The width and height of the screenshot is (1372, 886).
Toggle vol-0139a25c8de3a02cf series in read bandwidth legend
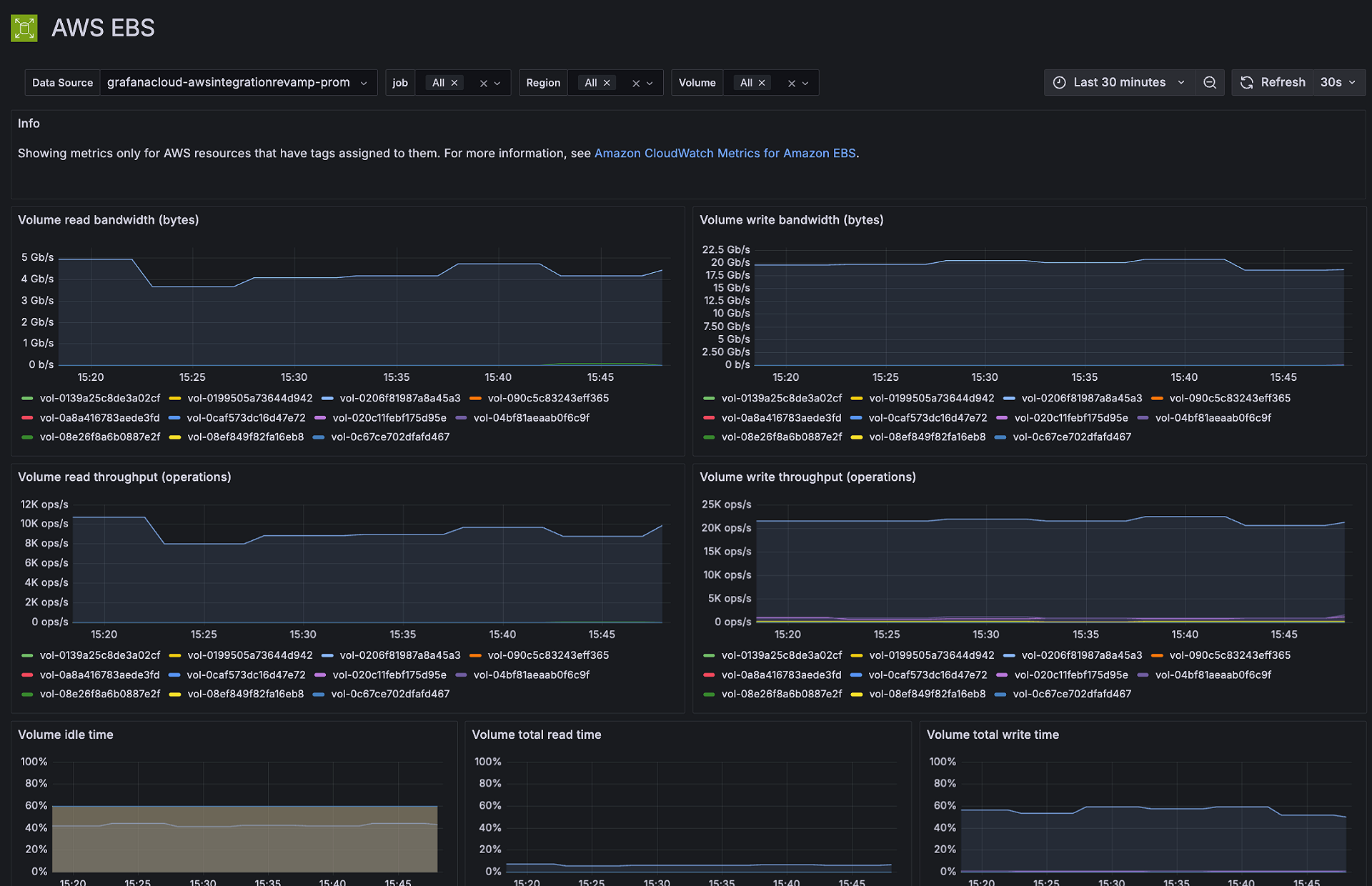tap(99, 398)
